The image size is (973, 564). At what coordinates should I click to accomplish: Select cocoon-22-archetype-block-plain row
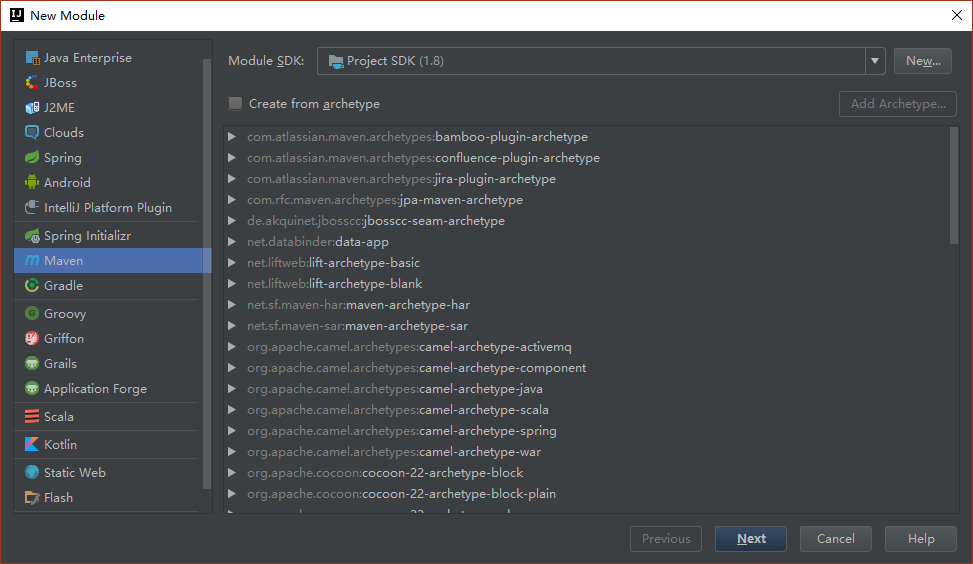(x=586, y=494)
